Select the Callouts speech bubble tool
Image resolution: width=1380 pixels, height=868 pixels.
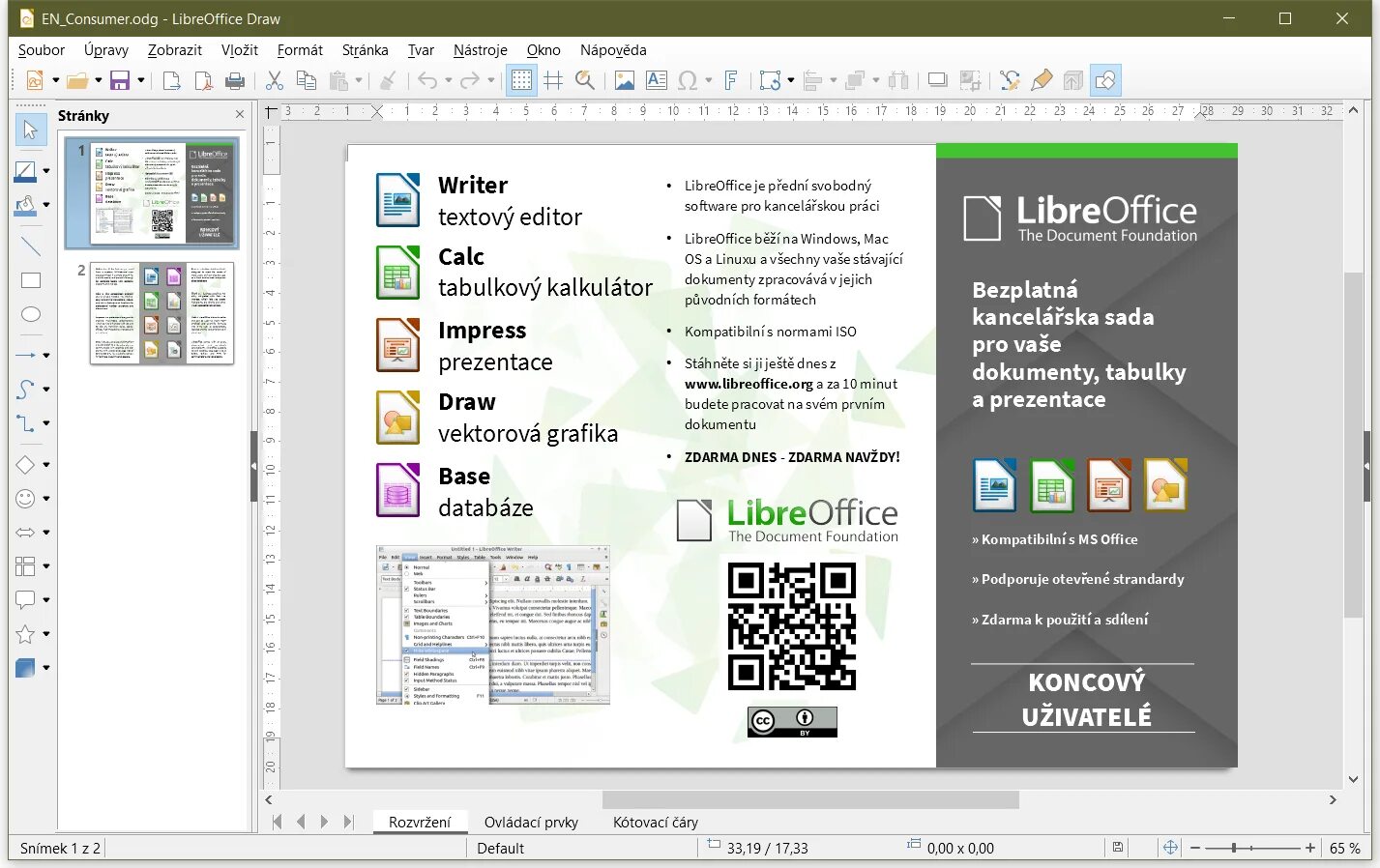[26, 600]
